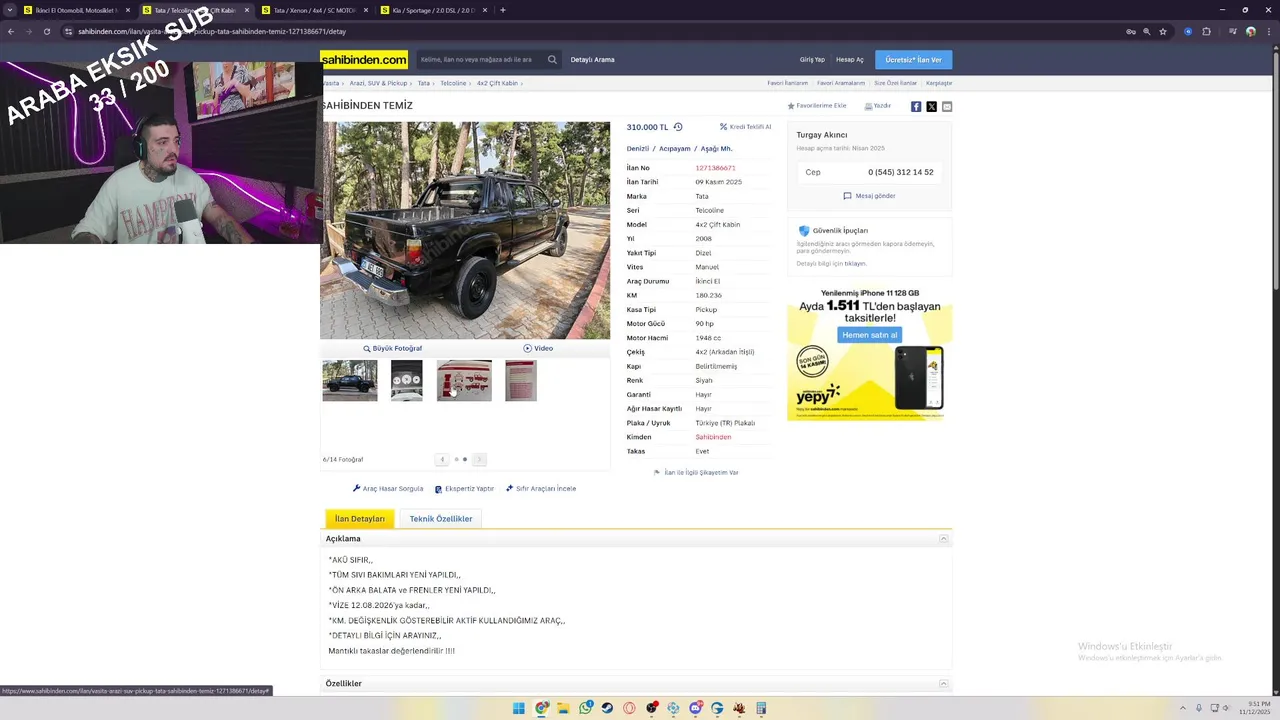Screen dimensions: 1280x720
Task: Close the Tata / Telcoline tab
Action: click(246, 10)
